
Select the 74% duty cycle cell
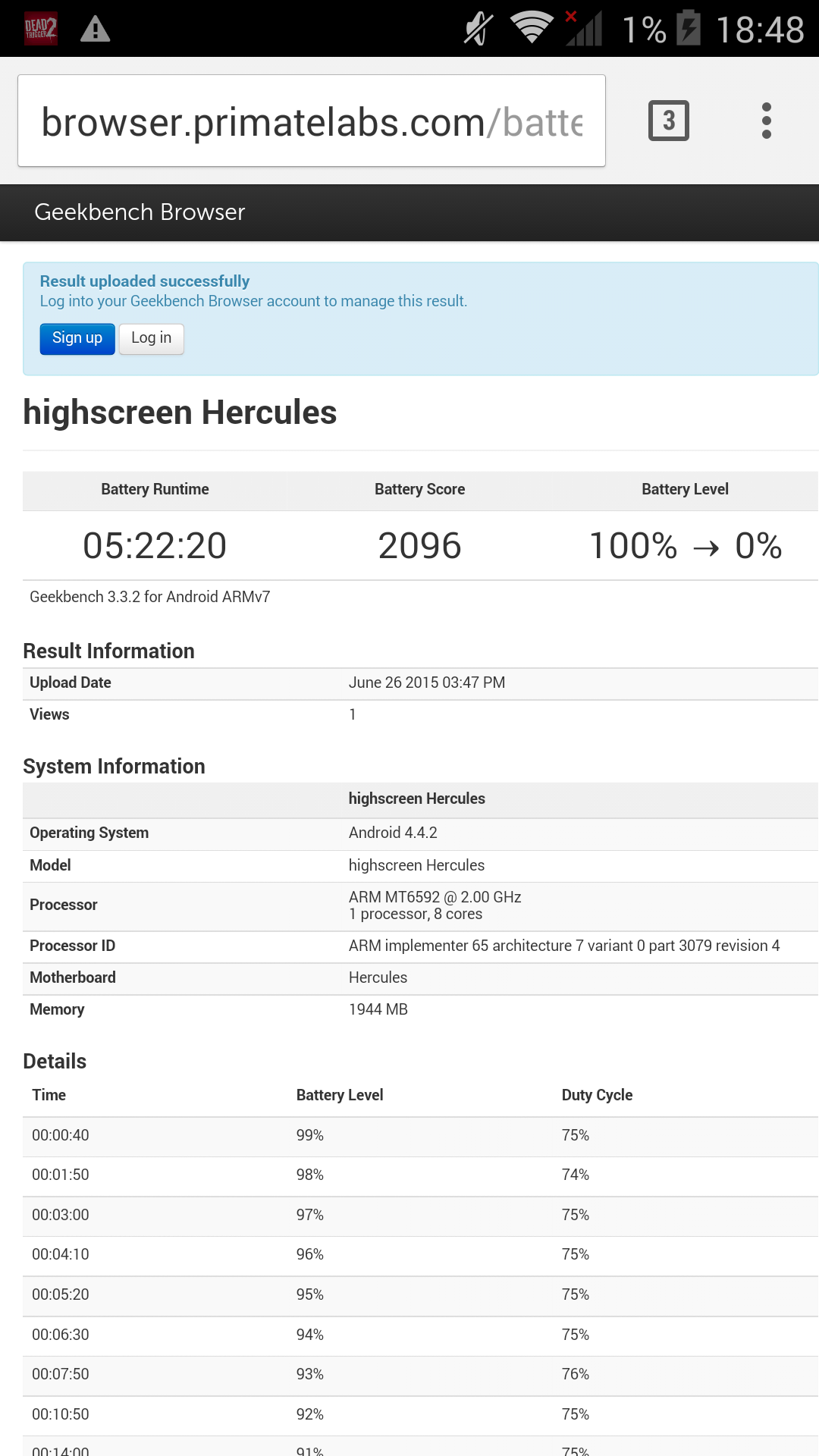pyautogui.click(x=576, y=1175)
